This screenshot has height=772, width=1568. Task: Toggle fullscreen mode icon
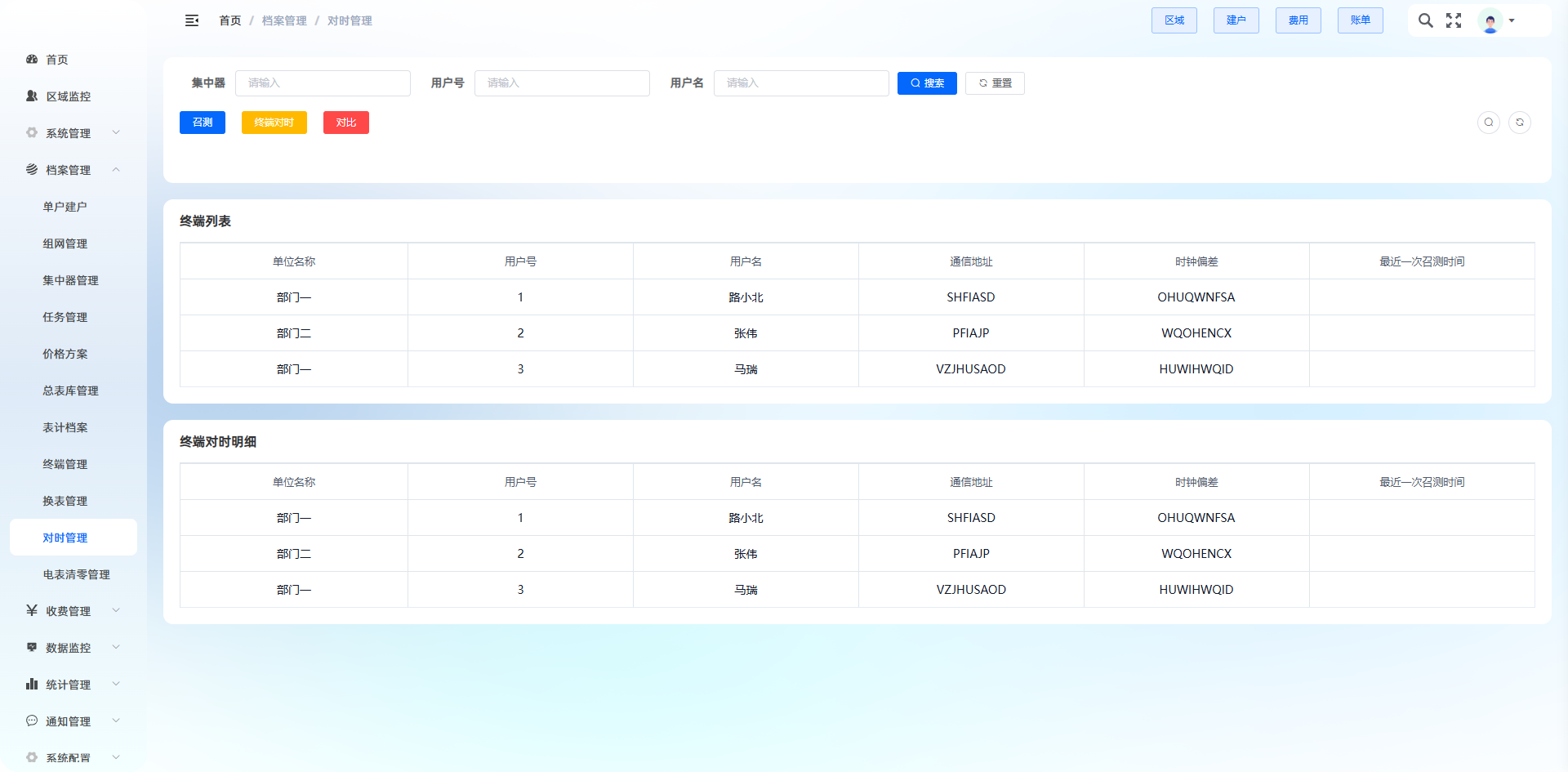coord(1454,20)
